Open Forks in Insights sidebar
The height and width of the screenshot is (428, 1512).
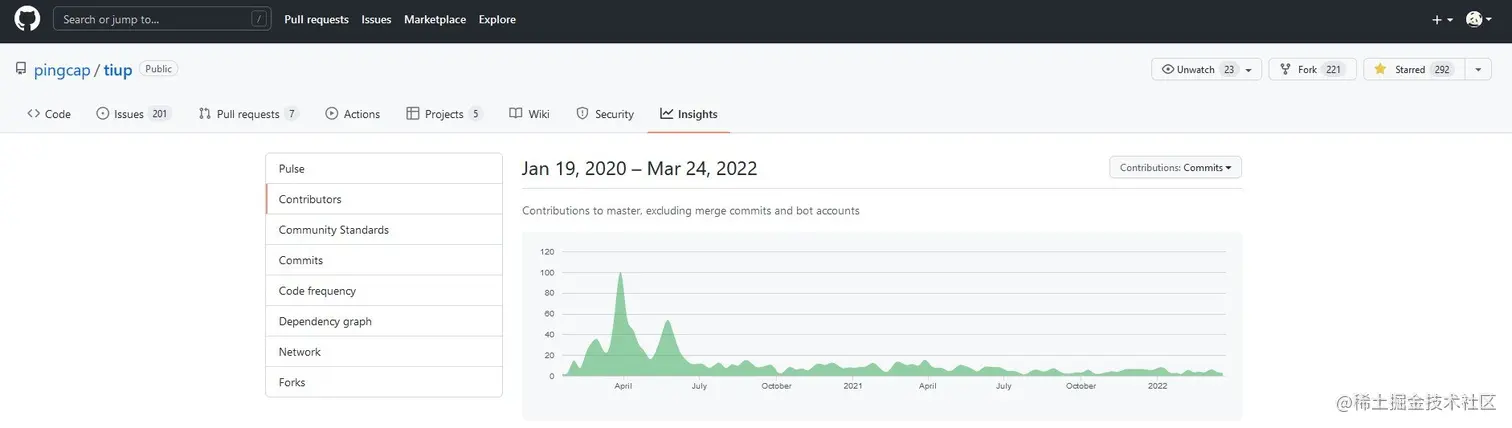click(x=384, y=382)
